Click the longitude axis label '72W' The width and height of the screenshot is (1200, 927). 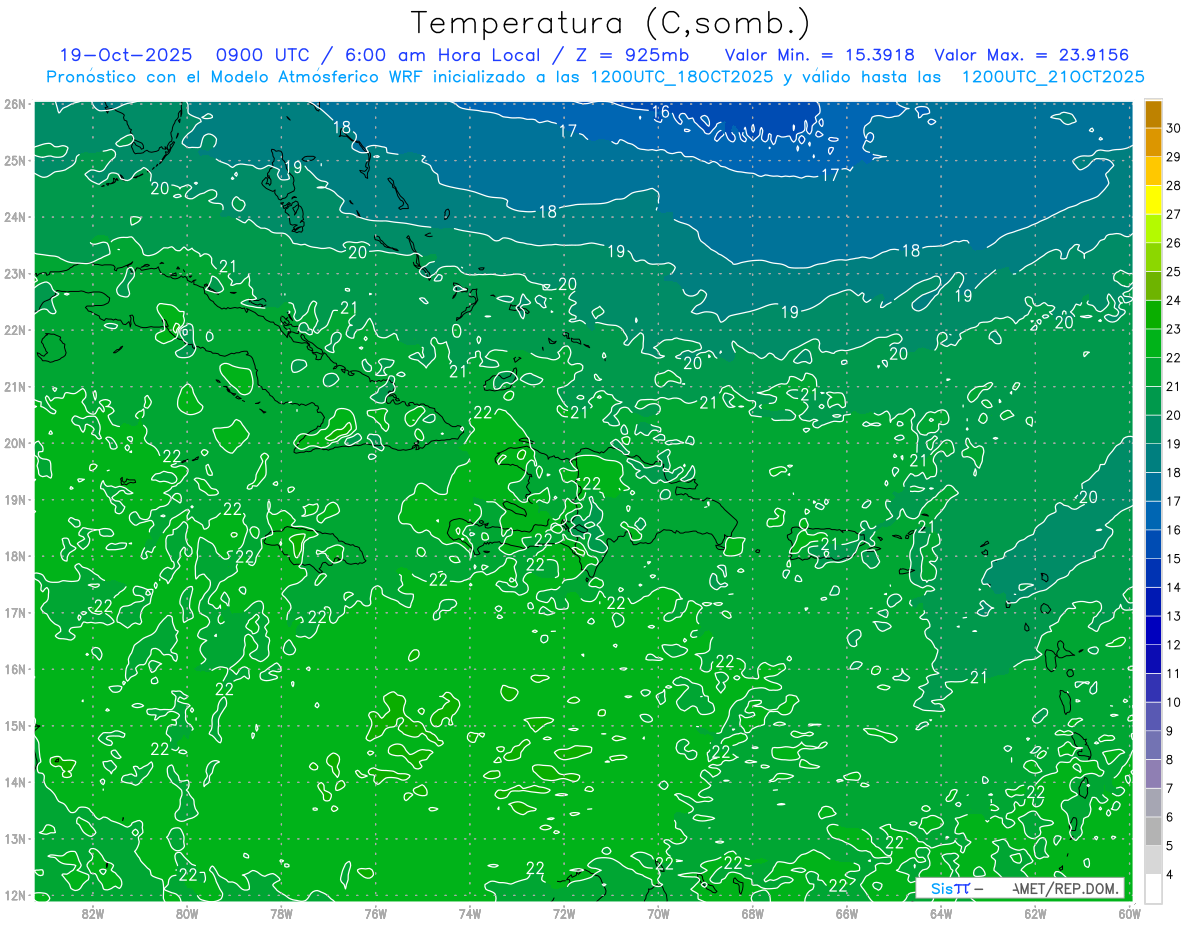(564, 913)
